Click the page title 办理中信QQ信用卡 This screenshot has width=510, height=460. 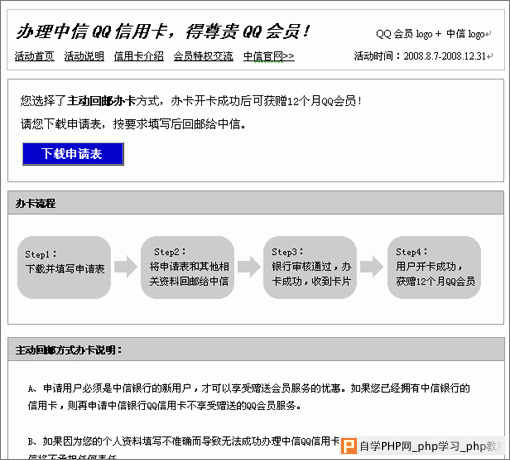coord(91,32)
